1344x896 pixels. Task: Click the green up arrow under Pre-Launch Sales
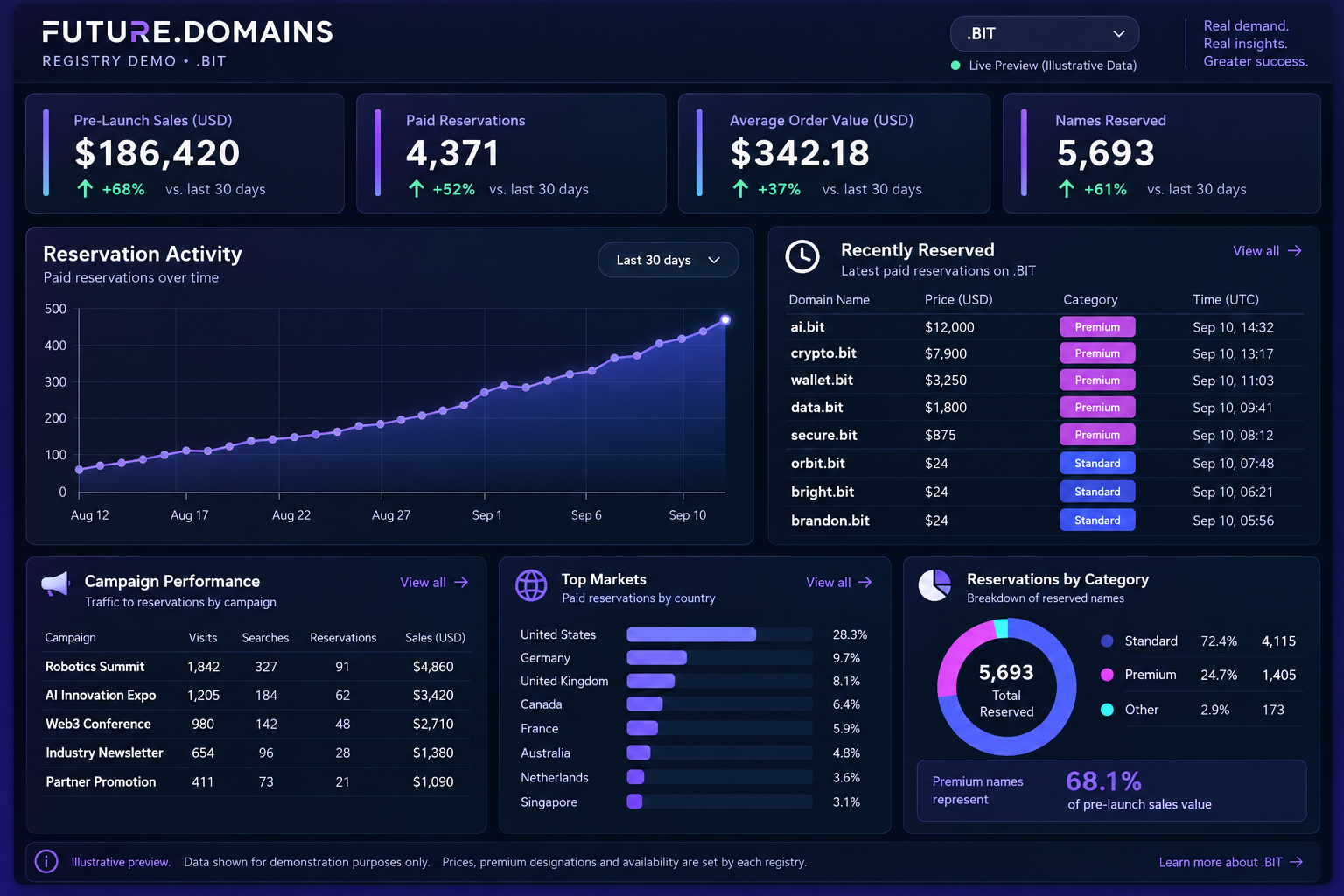click(x=85, y=189)
